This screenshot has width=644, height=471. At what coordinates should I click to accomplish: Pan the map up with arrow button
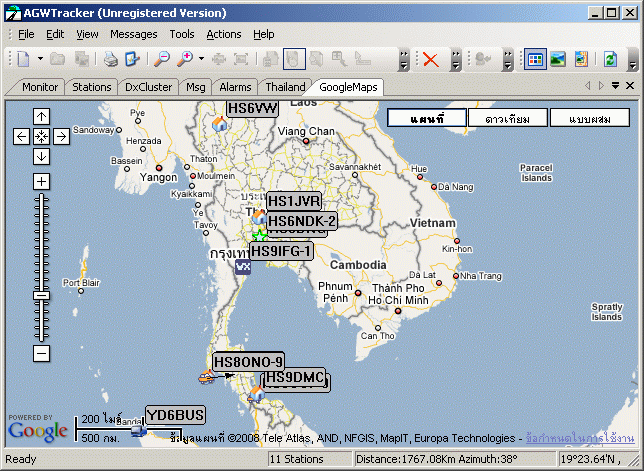tap(41, 117)
